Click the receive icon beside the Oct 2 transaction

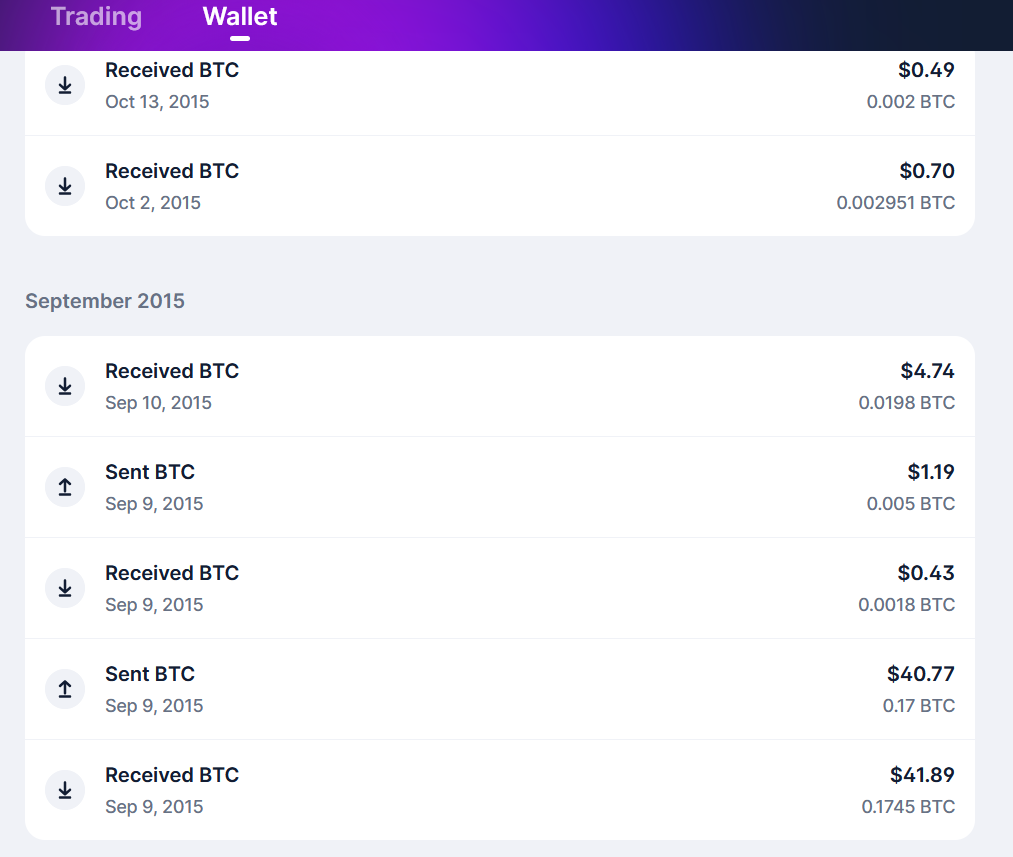coord(65,186)
